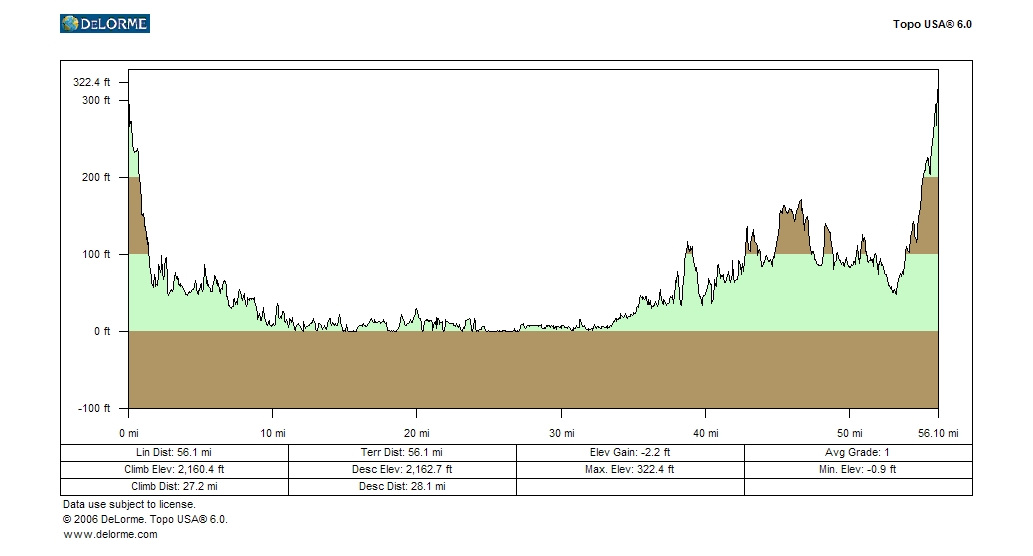This screenshot has height=556, width=1033.
Task: Select the Terr Dist 56.1 mi cell
Action: pos(402,452)
